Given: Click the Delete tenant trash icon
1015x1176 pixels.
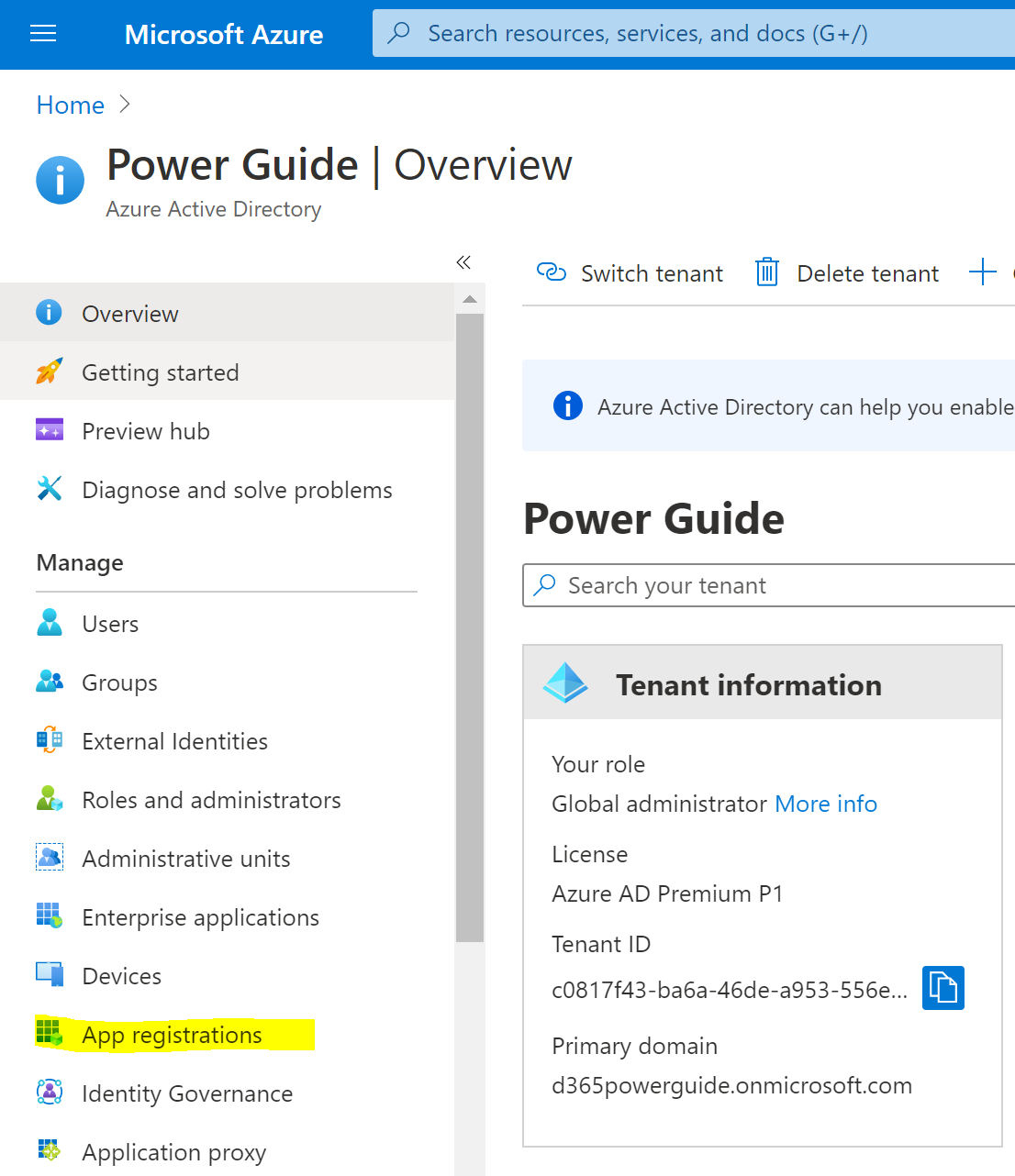Looking at the screenshot, I should point(767,272).
